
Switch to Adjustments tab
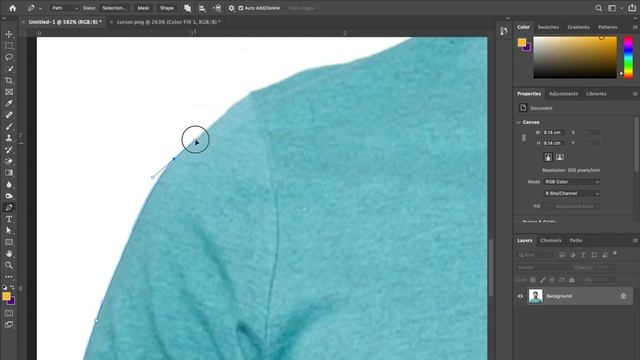[x=563, y=93]
